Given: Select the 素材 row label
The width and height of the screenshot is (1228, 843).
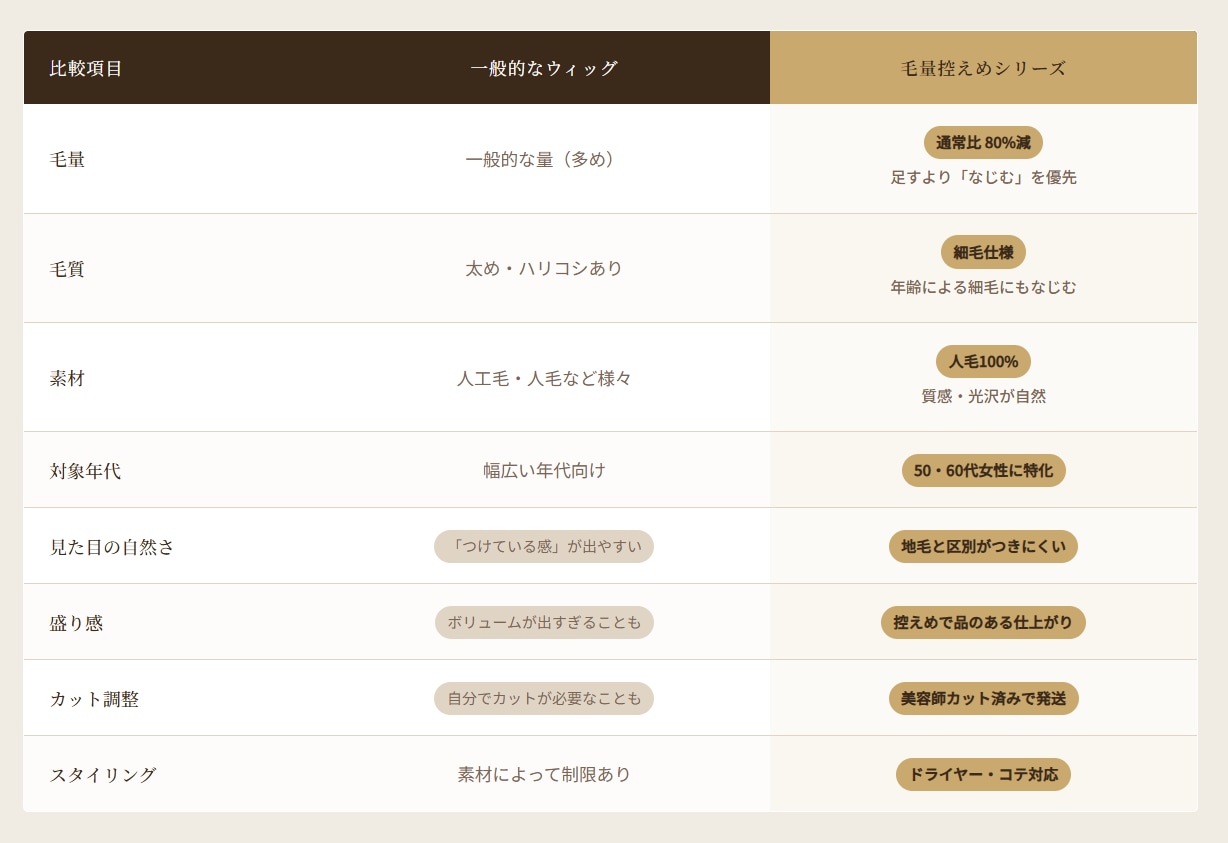Looking at the screenshot, I should coord(67,379).
